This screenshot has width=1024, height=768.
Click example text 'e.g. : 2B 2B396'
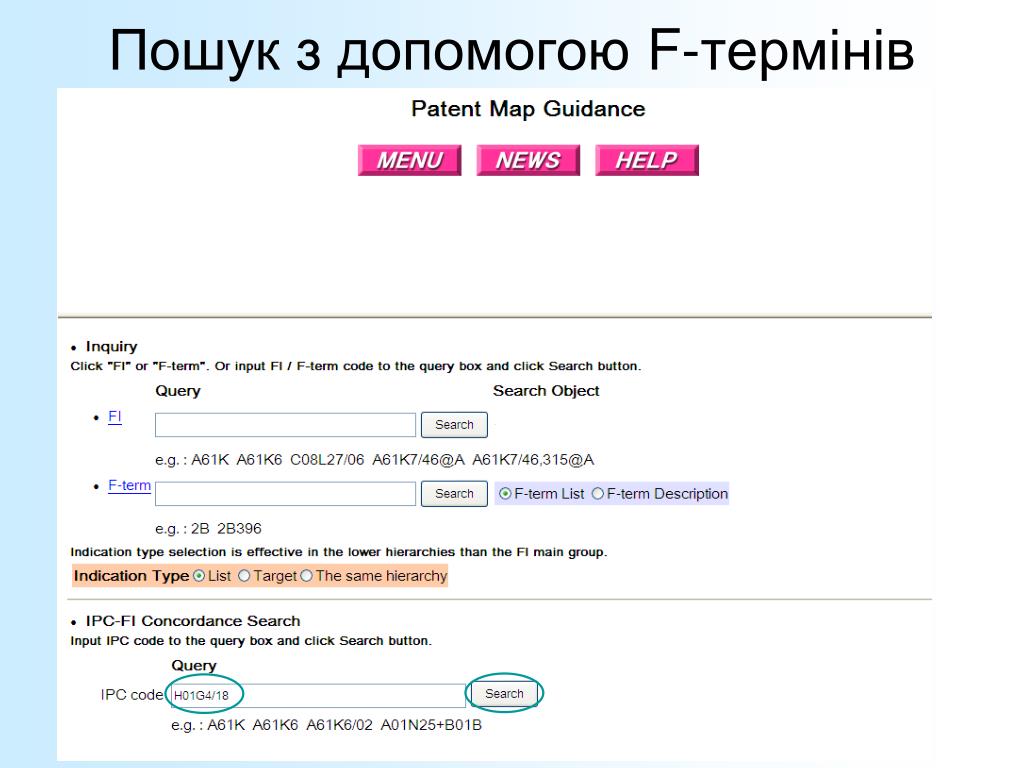coord(208,528)
